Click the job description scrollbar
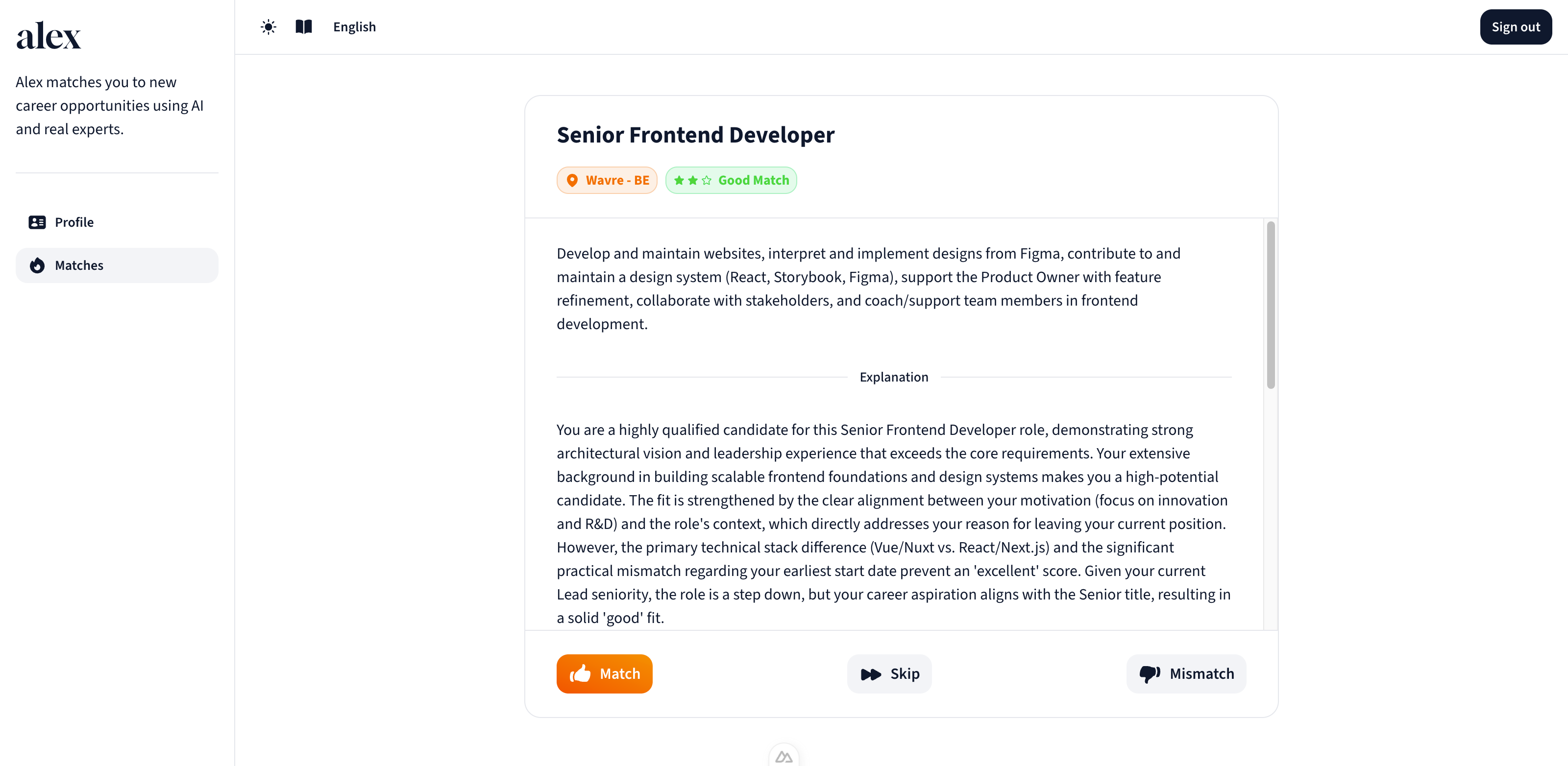Image resolution: width=1568 pixels, height=766 pixels. [1271, 304]
